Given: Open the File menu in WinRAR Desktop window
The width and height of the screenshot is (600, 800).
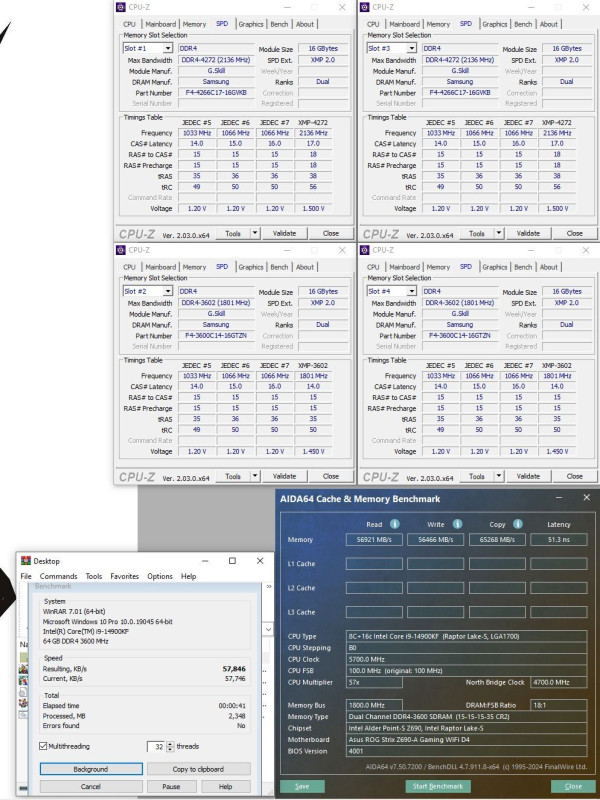Looking at the screenshot, I should [26, 576].
